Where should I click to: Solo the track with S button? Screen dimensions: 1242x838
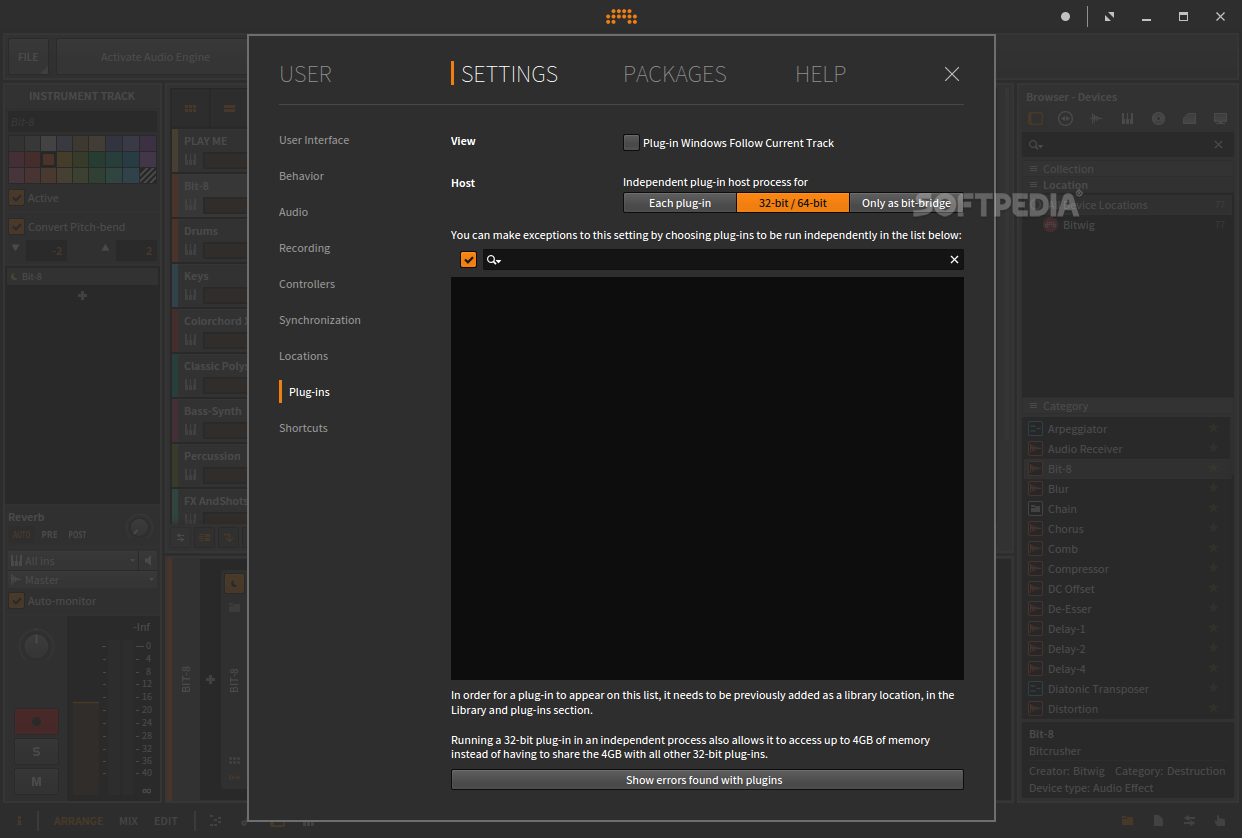(x=36, y=751)
